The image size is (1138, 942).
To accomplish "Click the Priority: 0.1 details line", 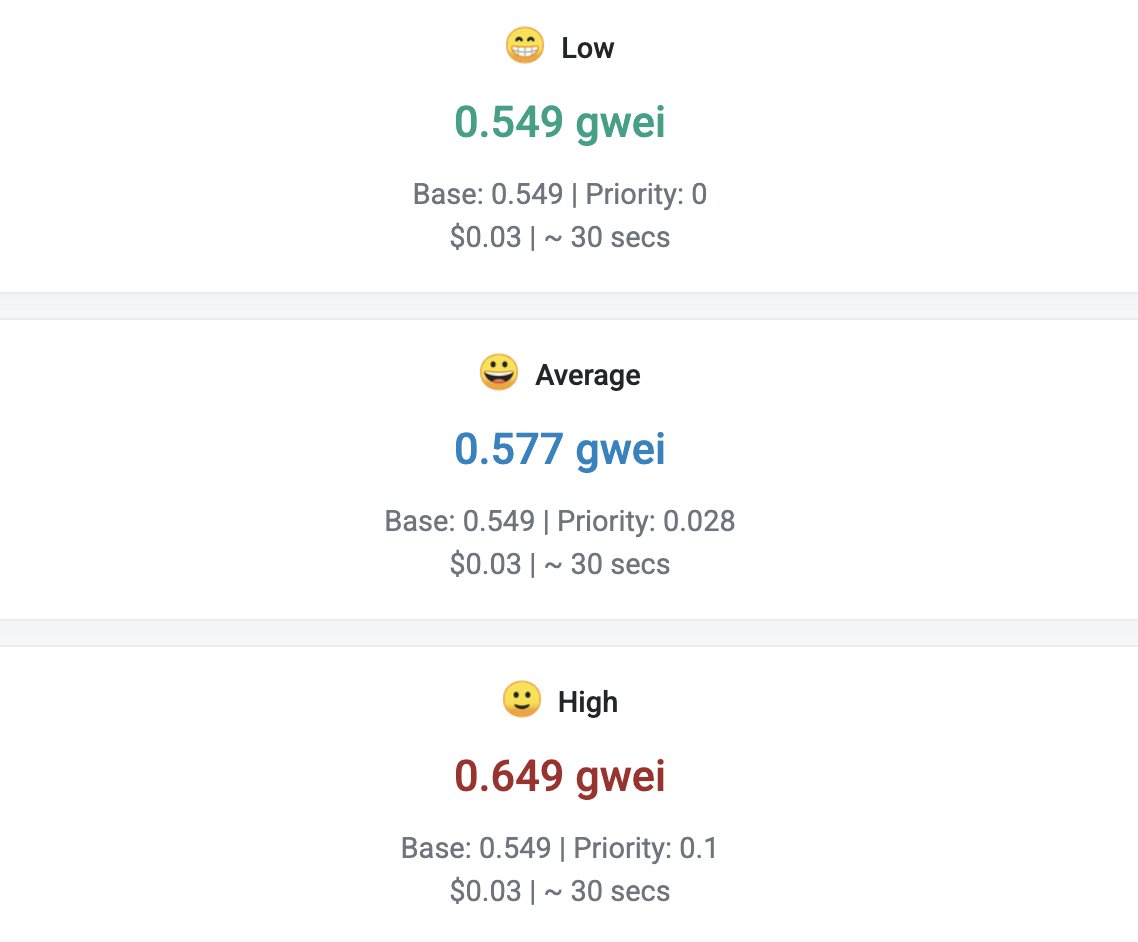I will point(560,848).
